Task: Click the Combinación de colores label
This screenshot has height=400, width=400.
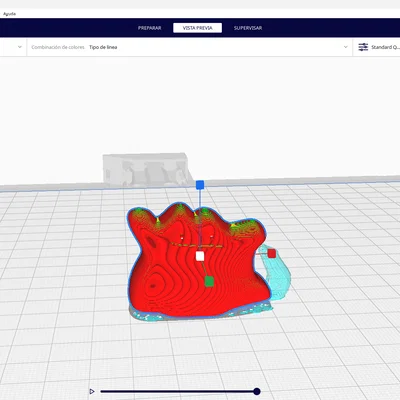Action: point(58,47)
